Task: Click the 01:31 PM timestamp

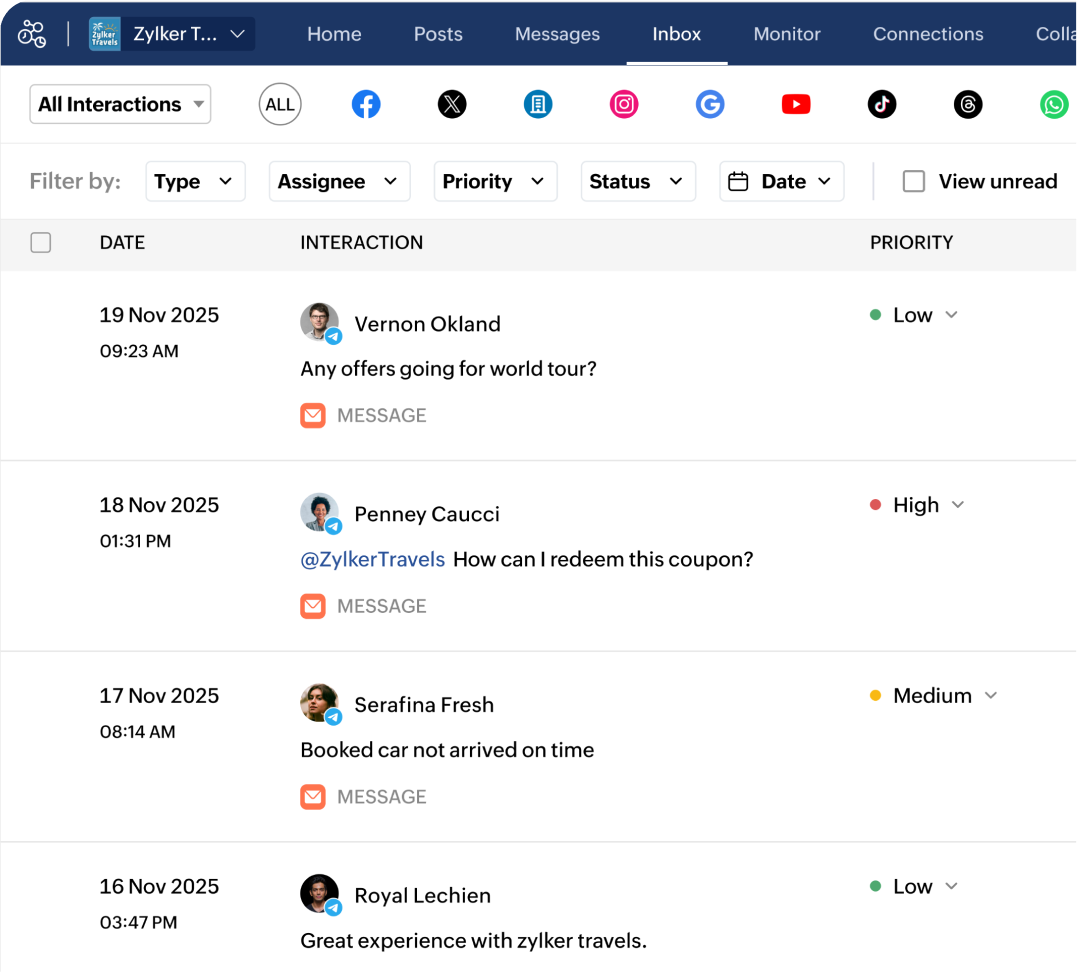Action: coord(135,542)
